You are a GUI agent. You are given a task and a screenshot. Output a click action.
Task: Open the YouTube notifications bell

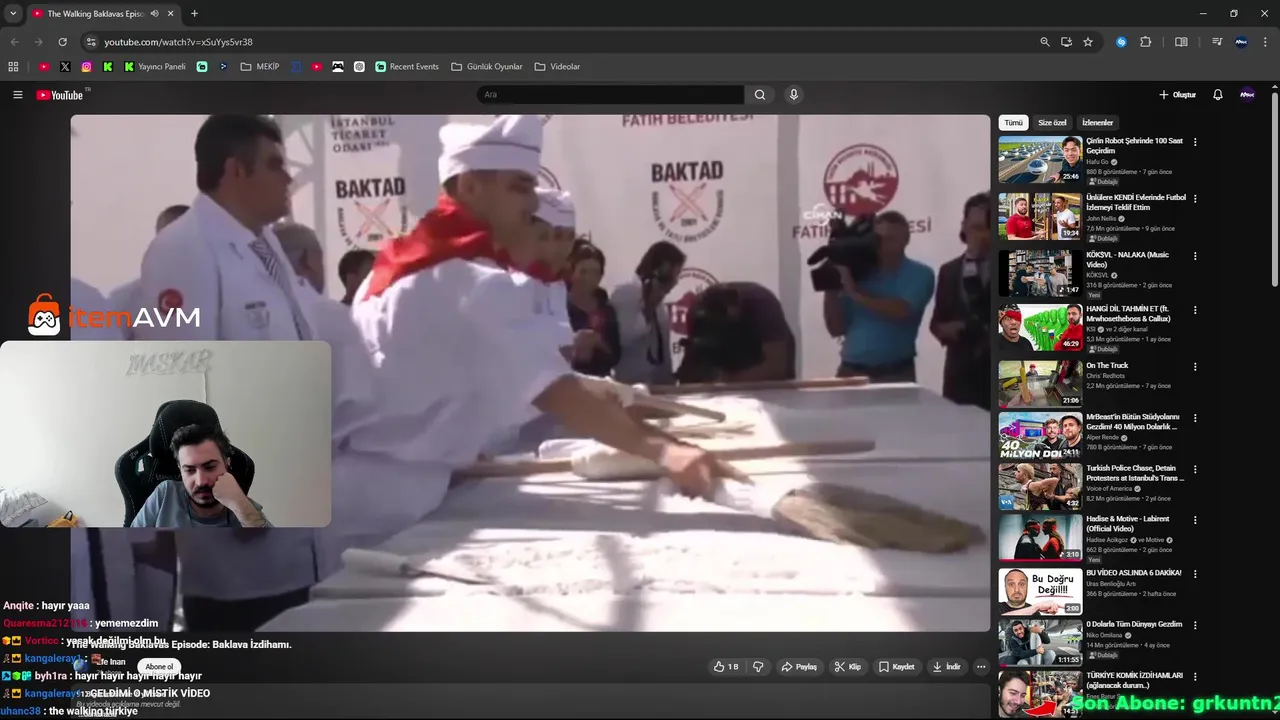pos(1218,95)
